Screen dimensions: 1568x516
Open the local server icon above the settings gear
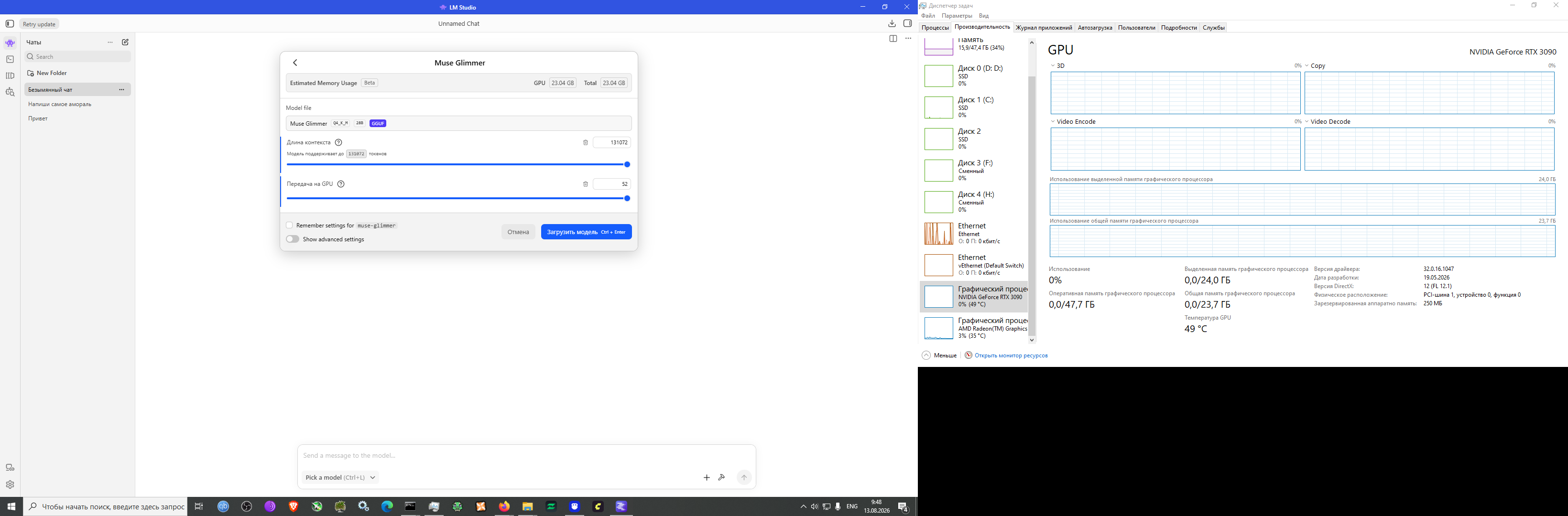point(10,468)
